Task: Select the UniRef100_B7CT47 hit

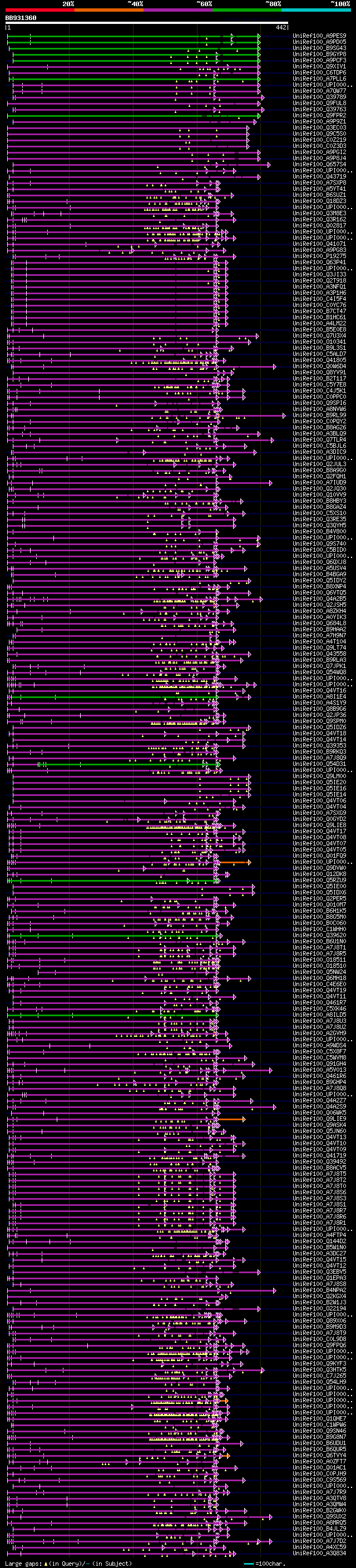Action: click(319, 311)
